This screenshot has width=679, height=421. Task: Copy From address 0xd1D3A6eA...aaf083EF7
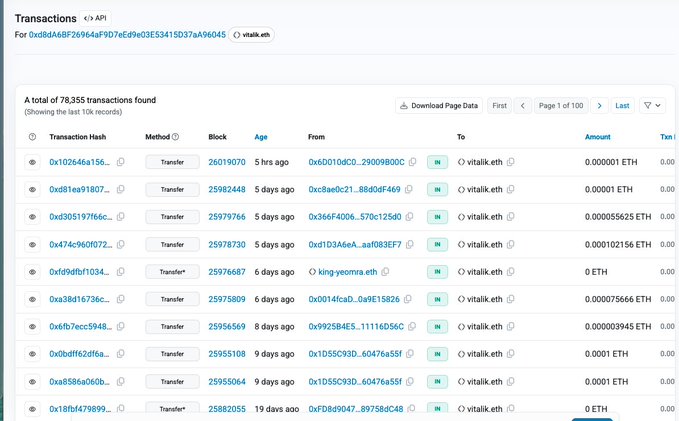pos(410,244)
